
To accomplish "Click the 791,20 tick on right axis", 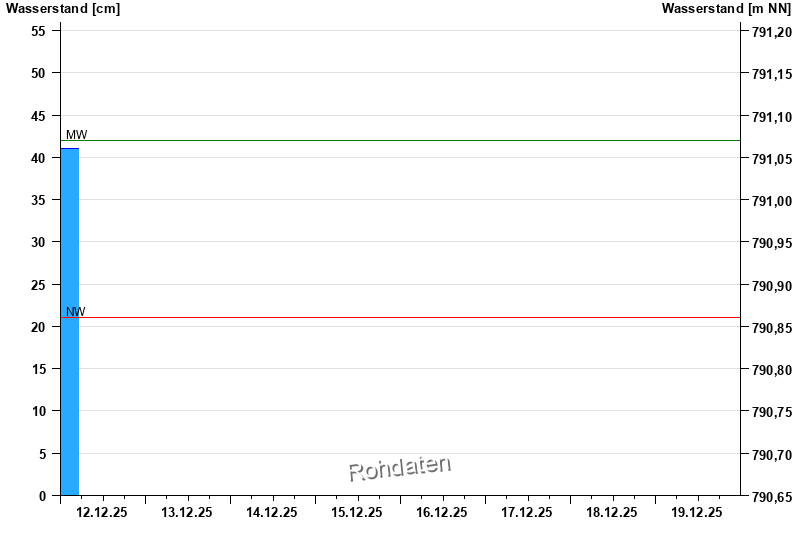I will point(772,32).
